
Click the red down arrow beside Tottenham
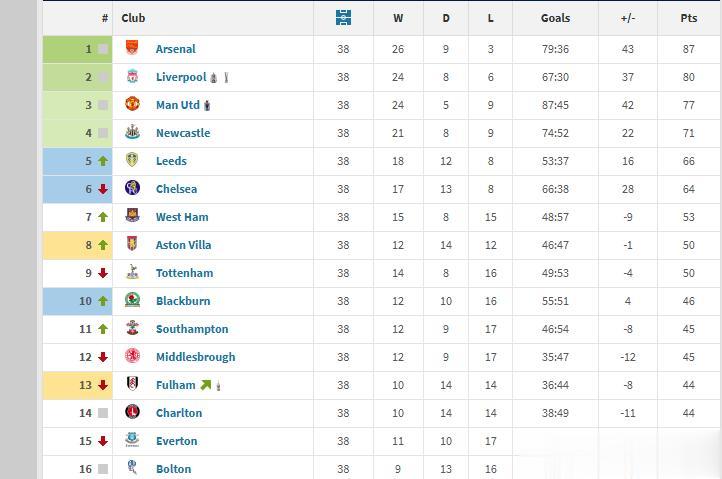coord(103,273)
